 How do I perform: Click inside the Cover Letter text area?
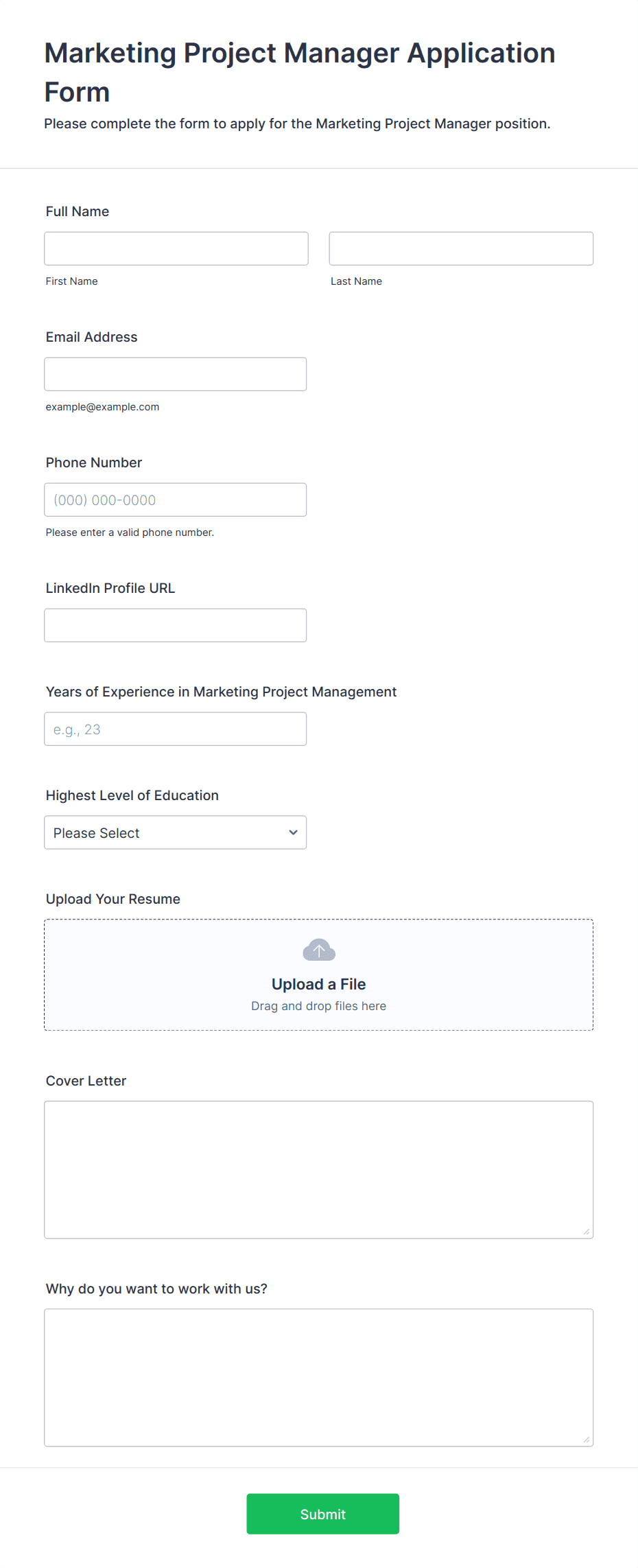tap(319, 1170)
